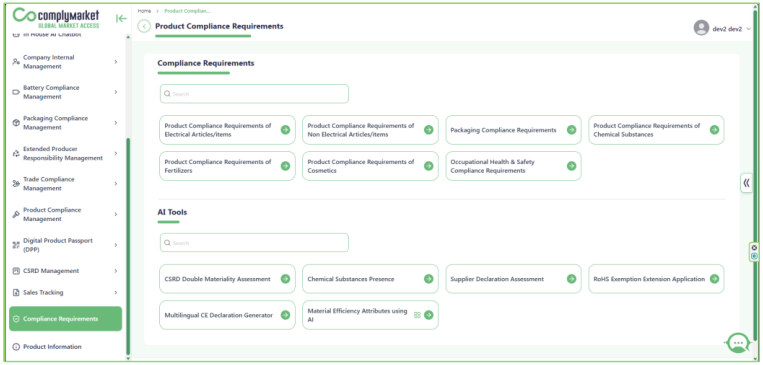
Task: Open Sales Tracking menu item
Action: 66,292
